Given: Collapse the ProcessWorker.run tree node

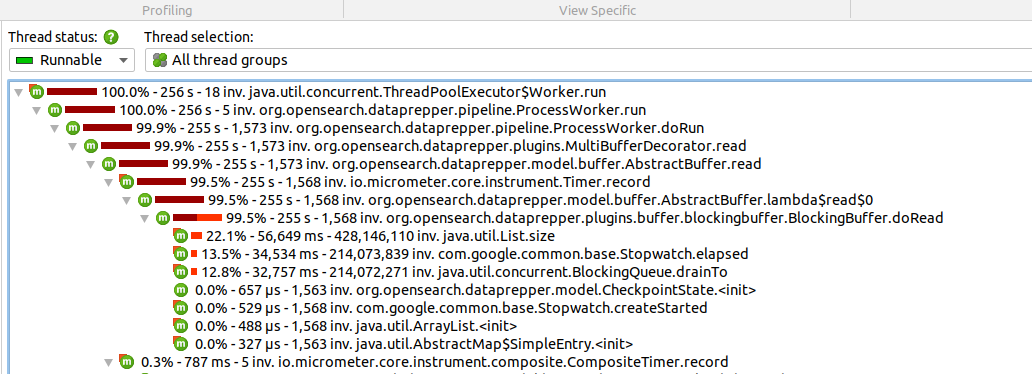Looking at the screenshot, I should click(37, 110).
